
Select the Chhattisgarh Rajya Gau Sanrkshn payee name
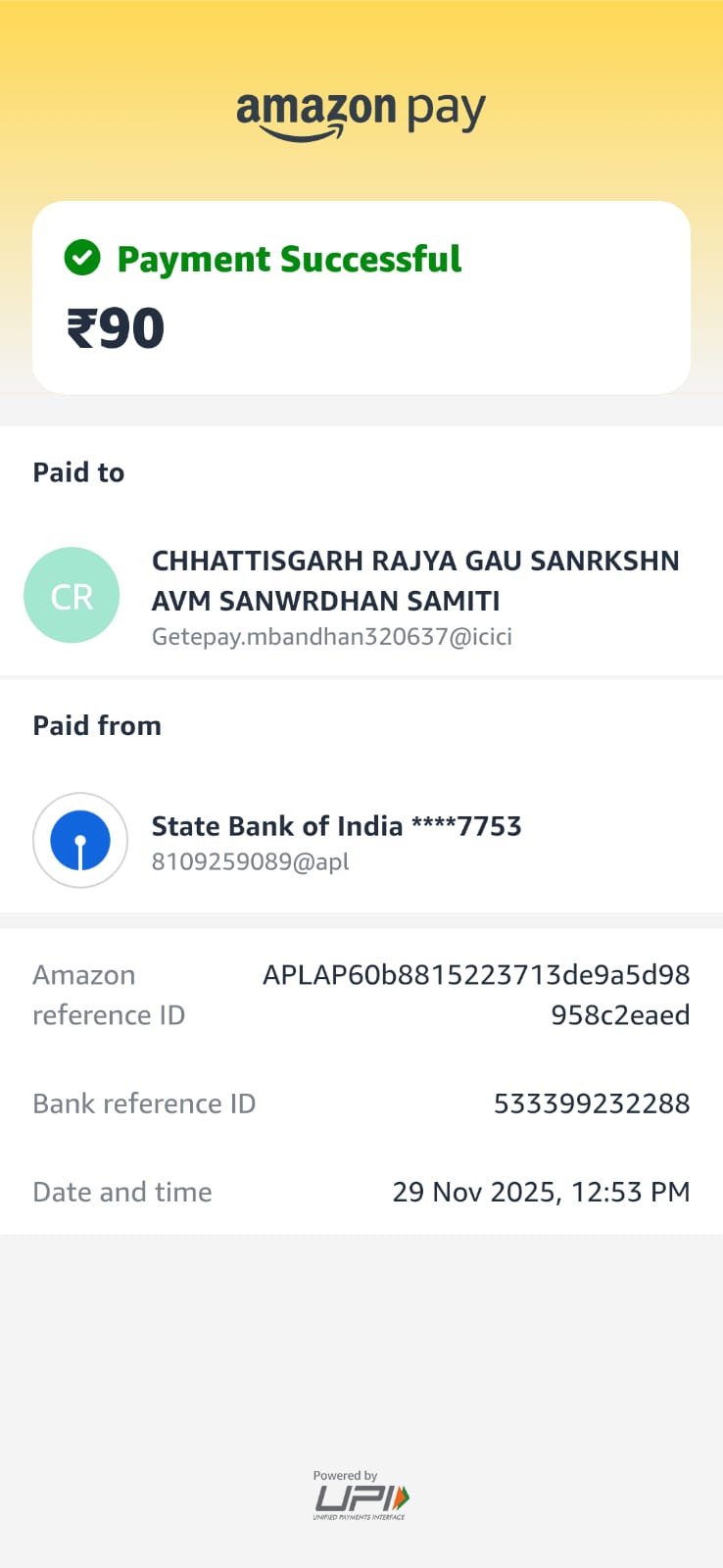pyautogui.click(x=415, y=580)
